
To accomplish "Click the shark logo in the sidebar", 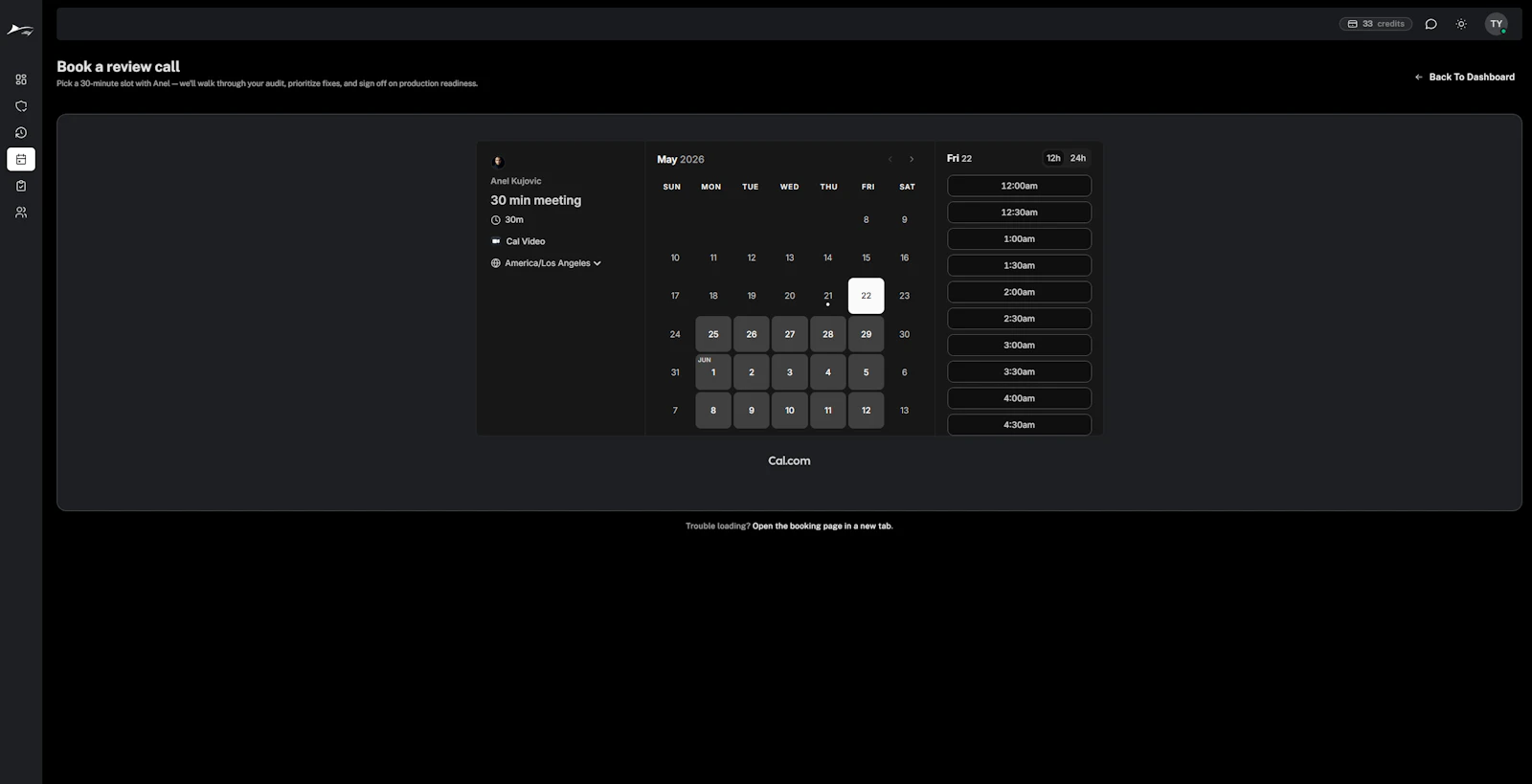I will click(20, 31).
